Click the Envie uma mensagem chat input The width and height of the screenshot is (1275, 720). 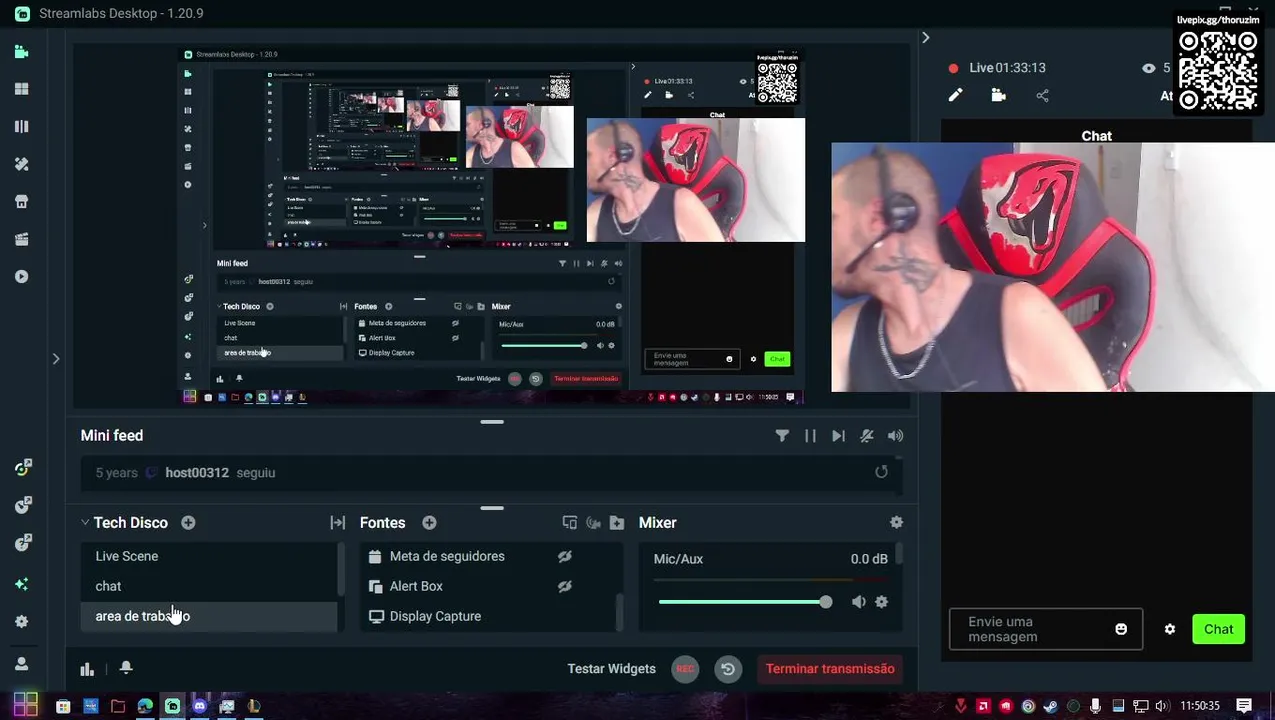[1046, 629]
